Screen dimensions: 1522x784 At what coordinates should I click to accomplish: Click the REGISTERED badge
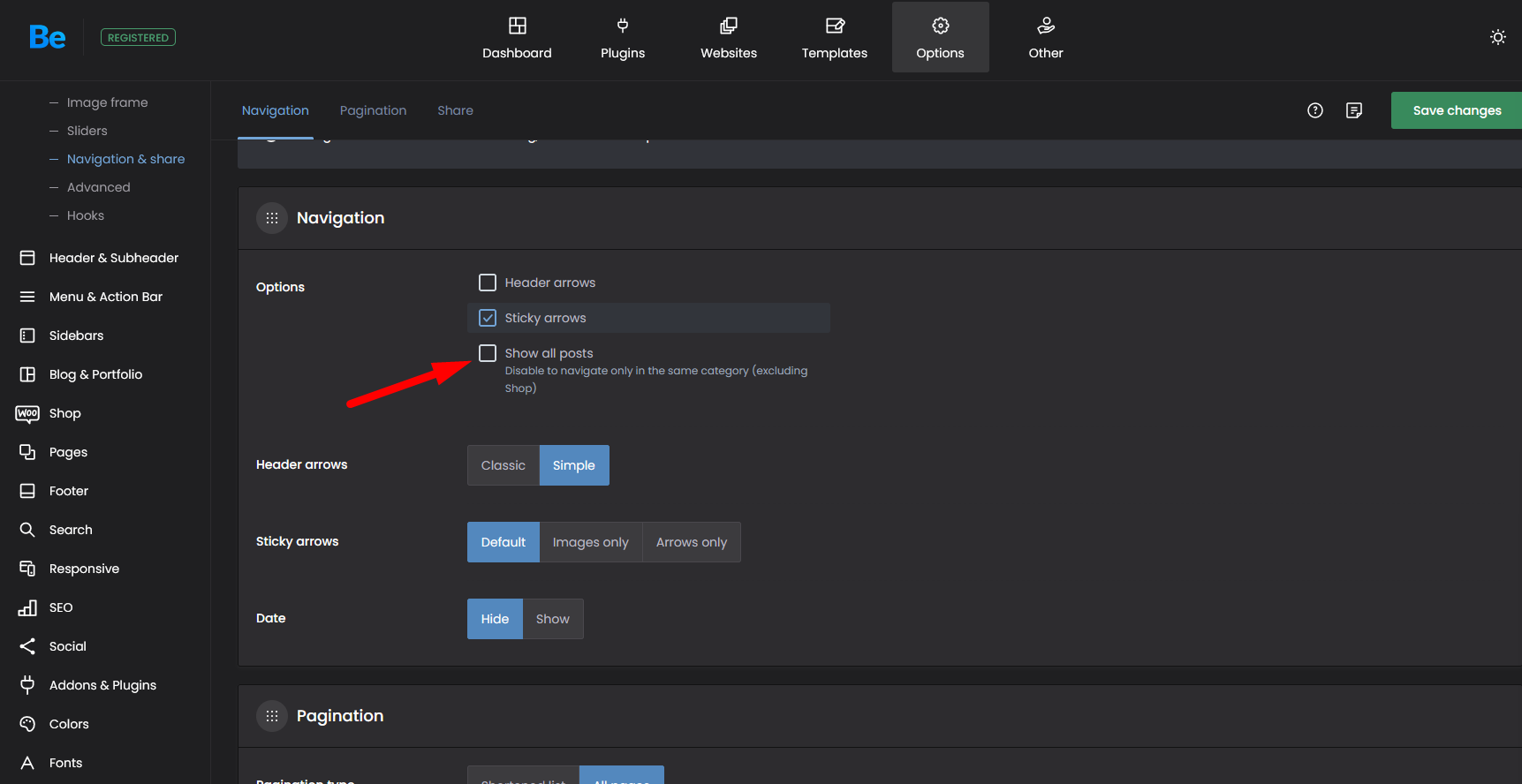138,37
